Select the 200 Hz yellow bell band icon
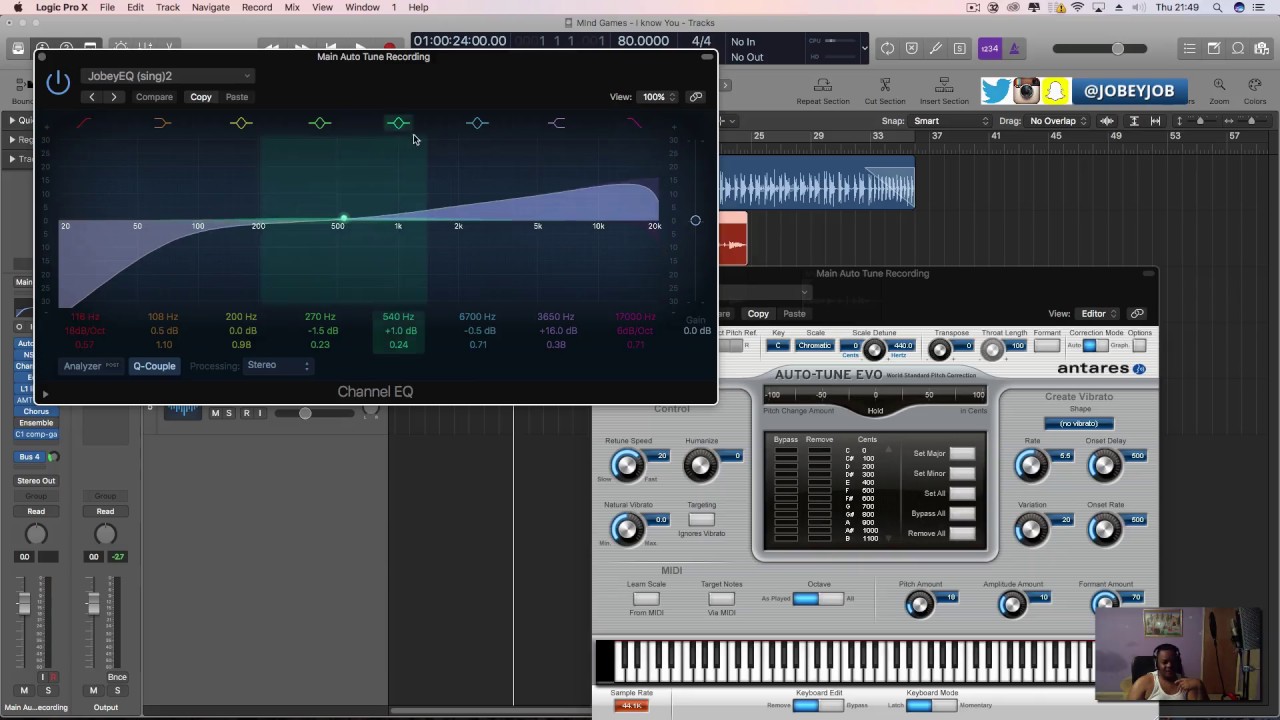Screen dimensions: 1280x720 pos(241,123)
